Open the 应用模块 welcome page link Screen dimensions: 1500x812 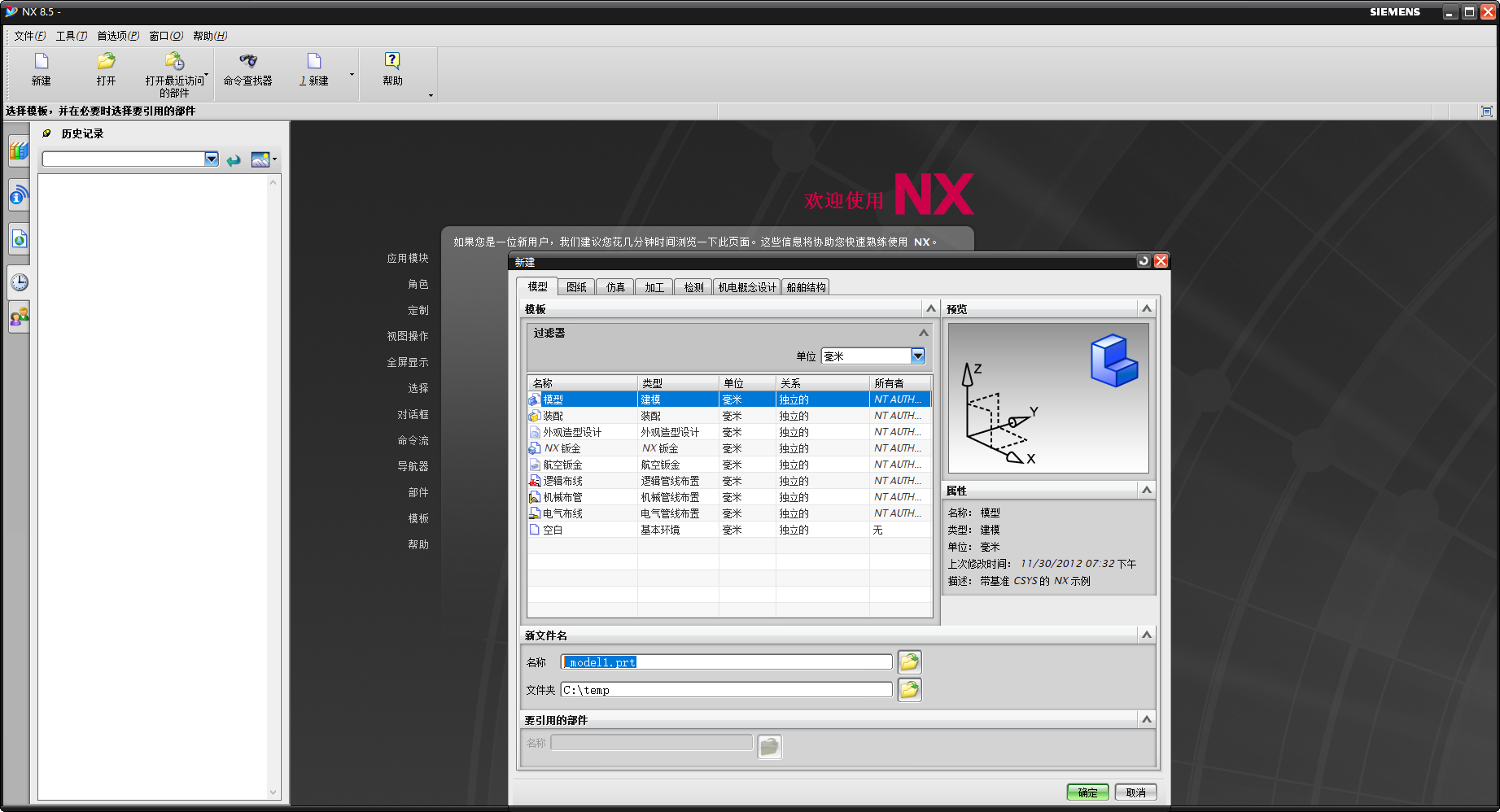[408, 258]
